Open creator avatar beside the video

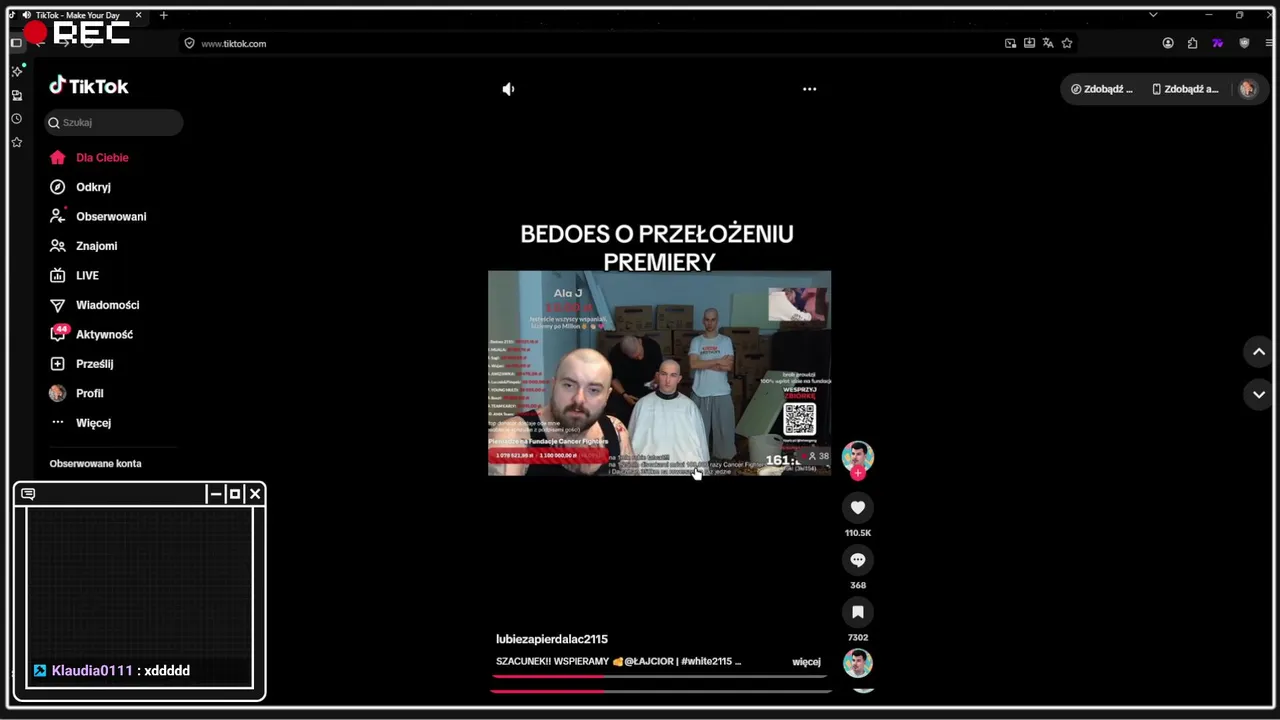coord(857,456)
